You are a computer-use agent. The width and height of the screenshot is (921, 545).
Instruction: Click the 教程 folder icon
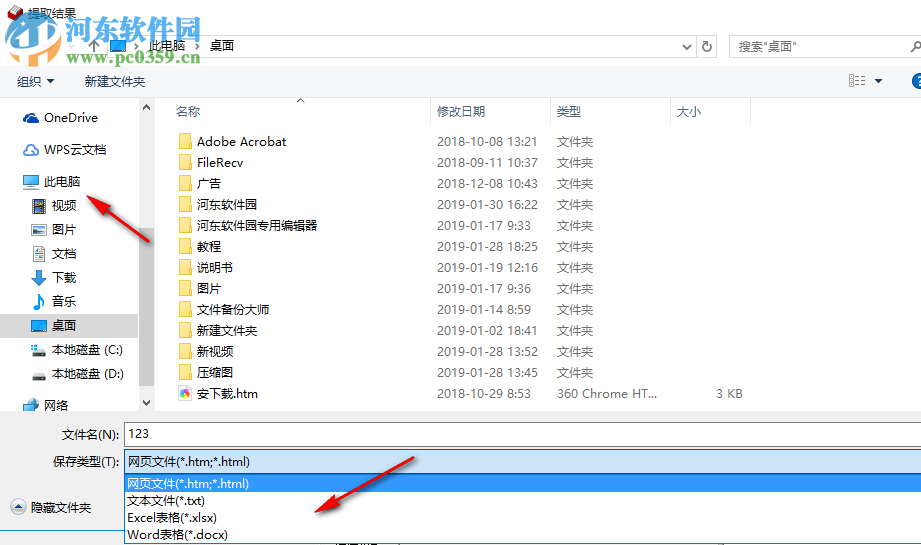click(x=185, y=247)
